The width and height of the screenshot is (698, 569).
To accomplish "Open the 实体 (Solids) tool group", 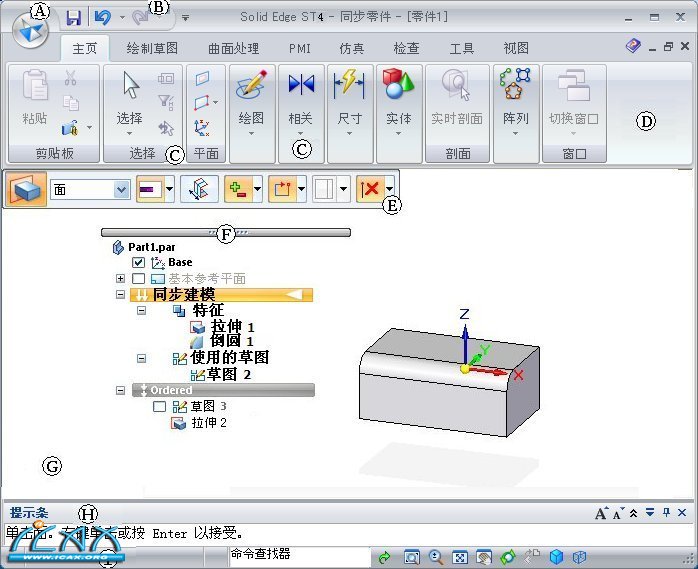I will pos(398,100).
